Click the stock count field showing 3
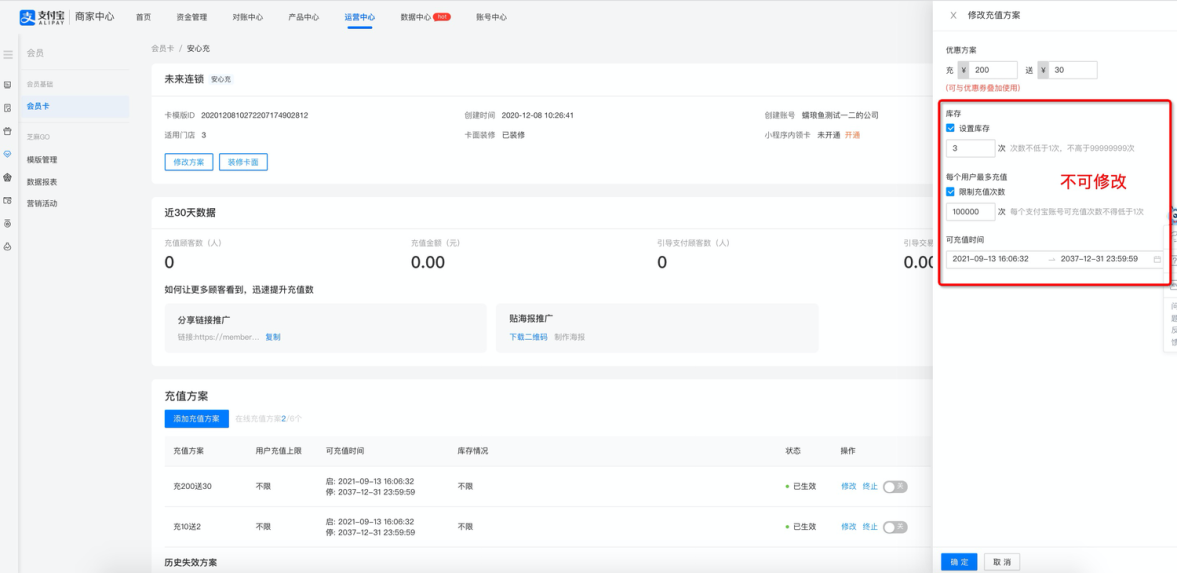 pyautogui.click(x=971, y=149)
